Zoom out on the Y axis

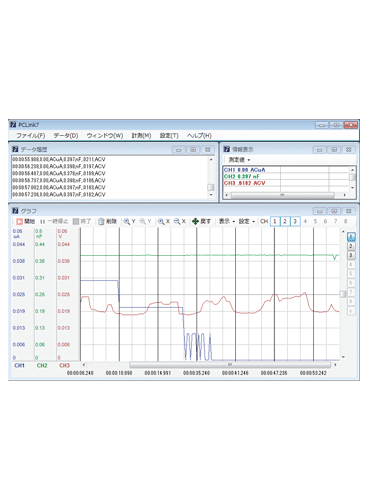coord(142,221)
